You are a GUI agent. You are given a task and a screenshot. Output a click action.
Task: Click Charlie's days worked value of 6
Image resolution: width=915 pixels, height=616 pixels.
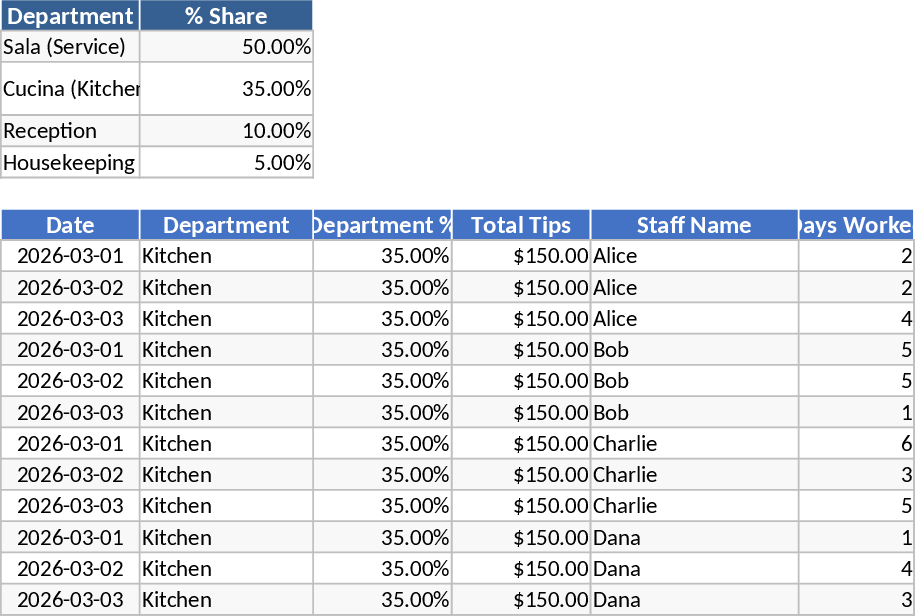coord(856,443)
